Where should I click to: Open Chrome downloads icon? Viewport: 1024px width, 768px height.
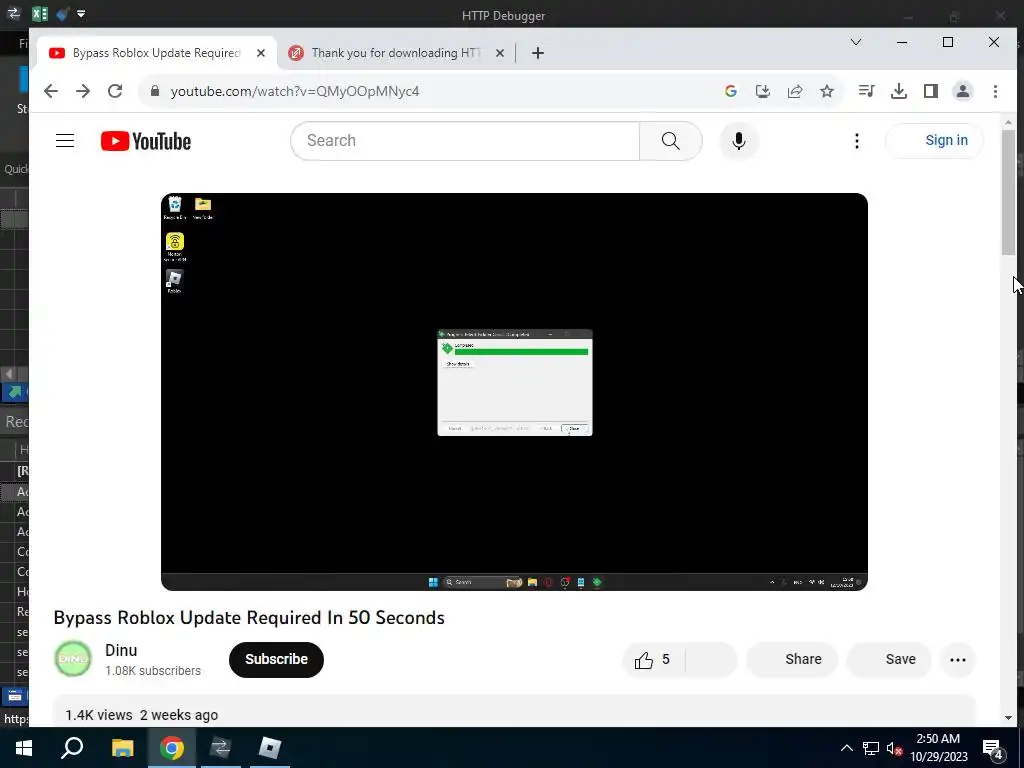click(899, 91)
